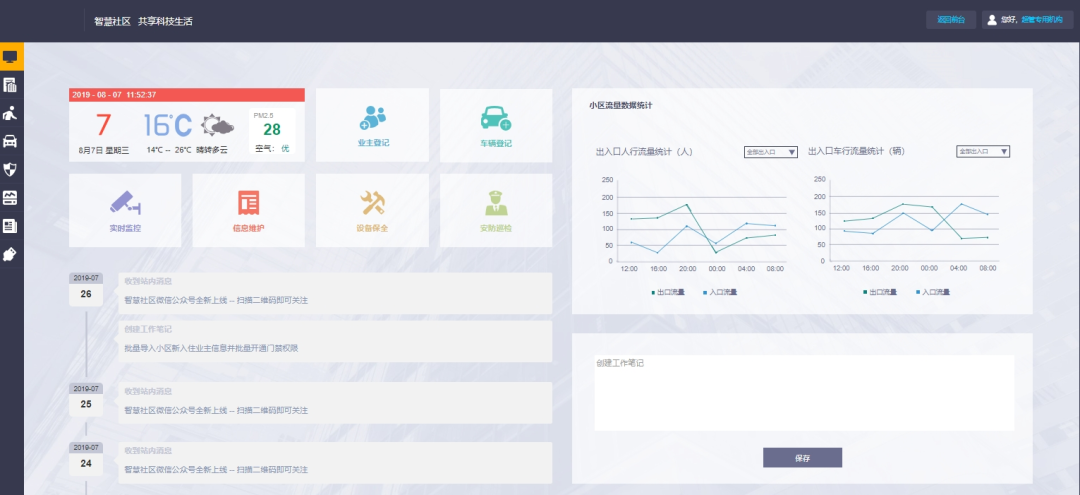Open the 信息维护 information maintenance tile
1080x495 pixels.
[249, 210]
